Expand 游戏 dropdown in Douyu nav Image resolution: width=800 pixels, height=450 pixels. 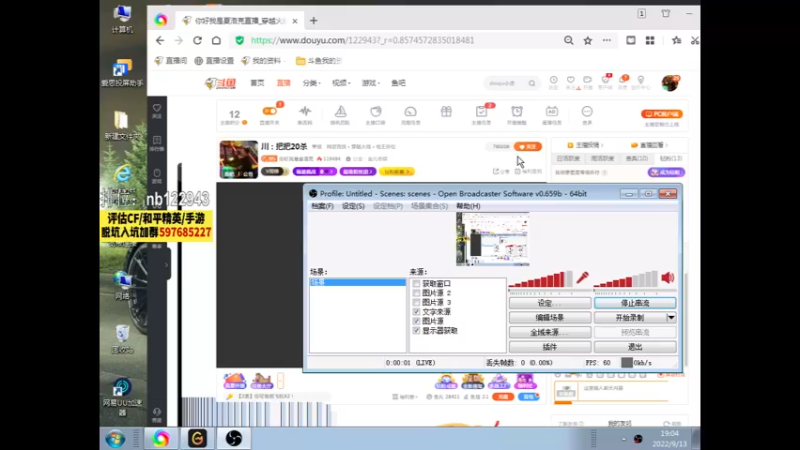370,83
